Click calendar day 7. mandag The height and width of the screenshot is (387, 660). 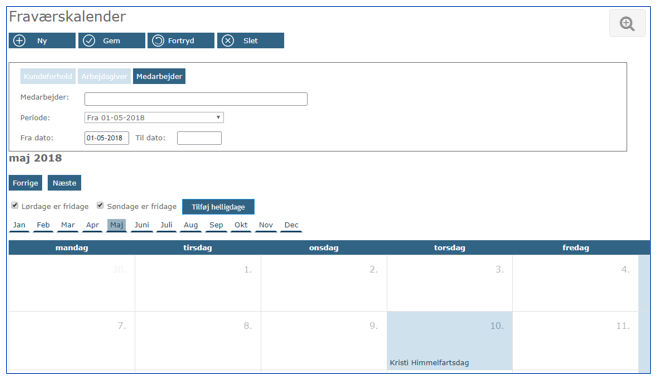[72, 341]
